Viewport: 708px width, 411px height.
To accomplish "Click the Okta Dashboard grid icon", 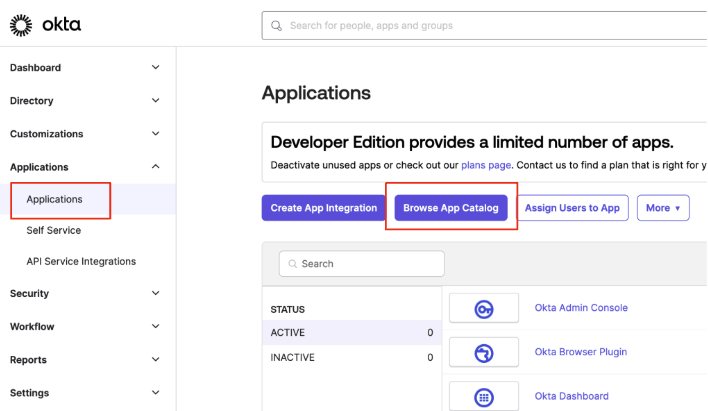I will [x=484, y=397].
